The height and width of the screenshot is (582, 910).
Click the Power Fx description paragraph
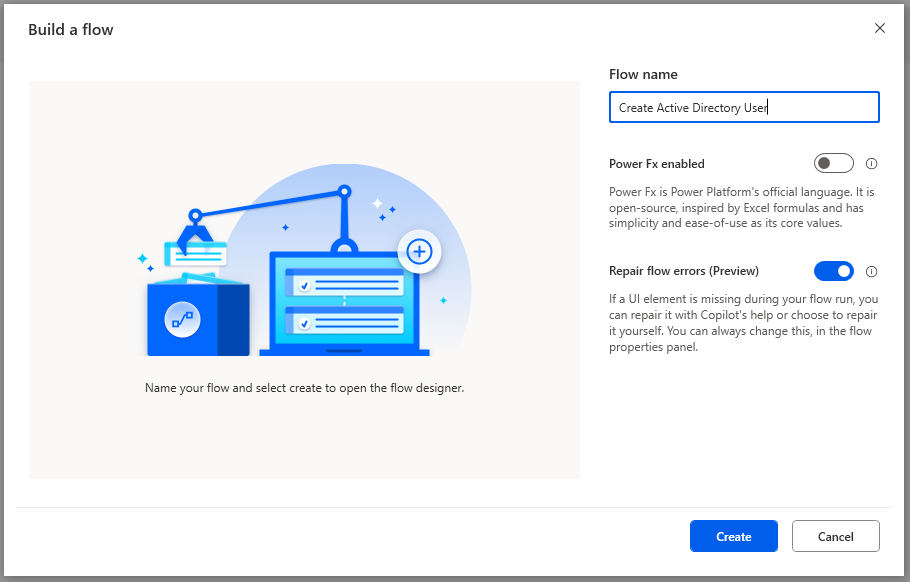pyautogui.click(x=742, y=207)
